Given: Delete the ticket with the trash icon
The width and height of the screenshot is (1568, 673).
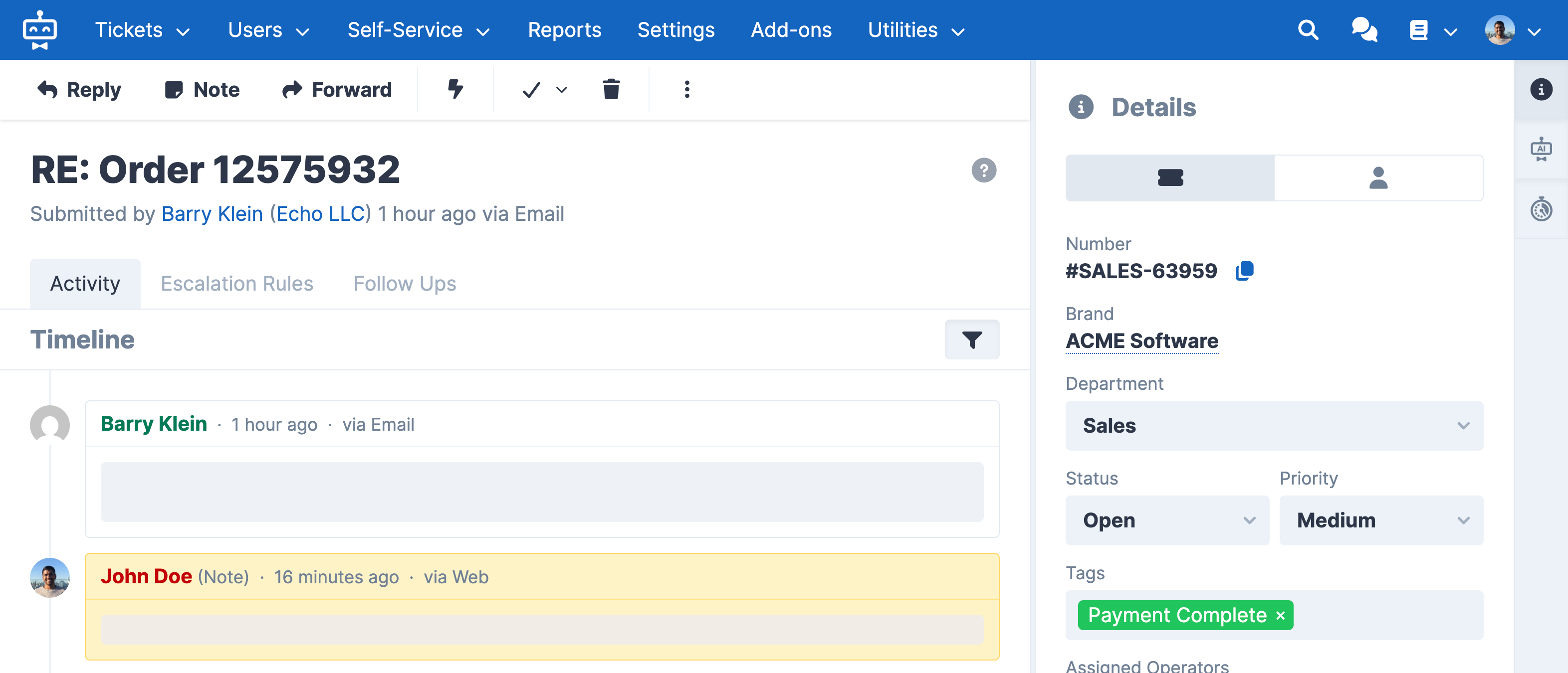Looking at the screenshot, I should 611,89.
